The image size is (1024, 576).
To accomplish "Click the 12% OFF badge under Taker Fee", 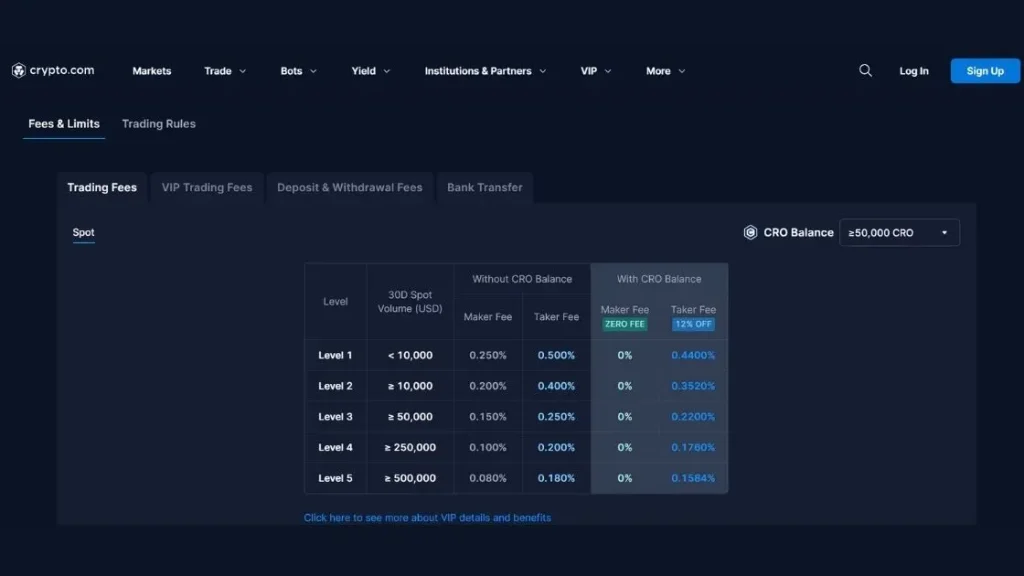I will [693, 324].
